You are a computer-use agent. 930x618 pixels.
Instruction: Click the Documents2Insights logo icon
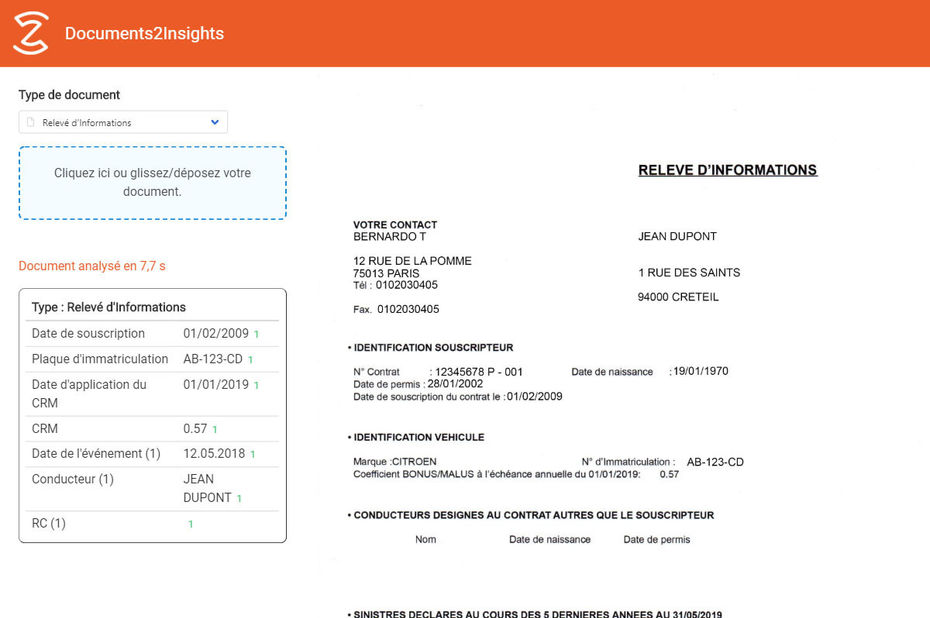[x=31, y=33]
